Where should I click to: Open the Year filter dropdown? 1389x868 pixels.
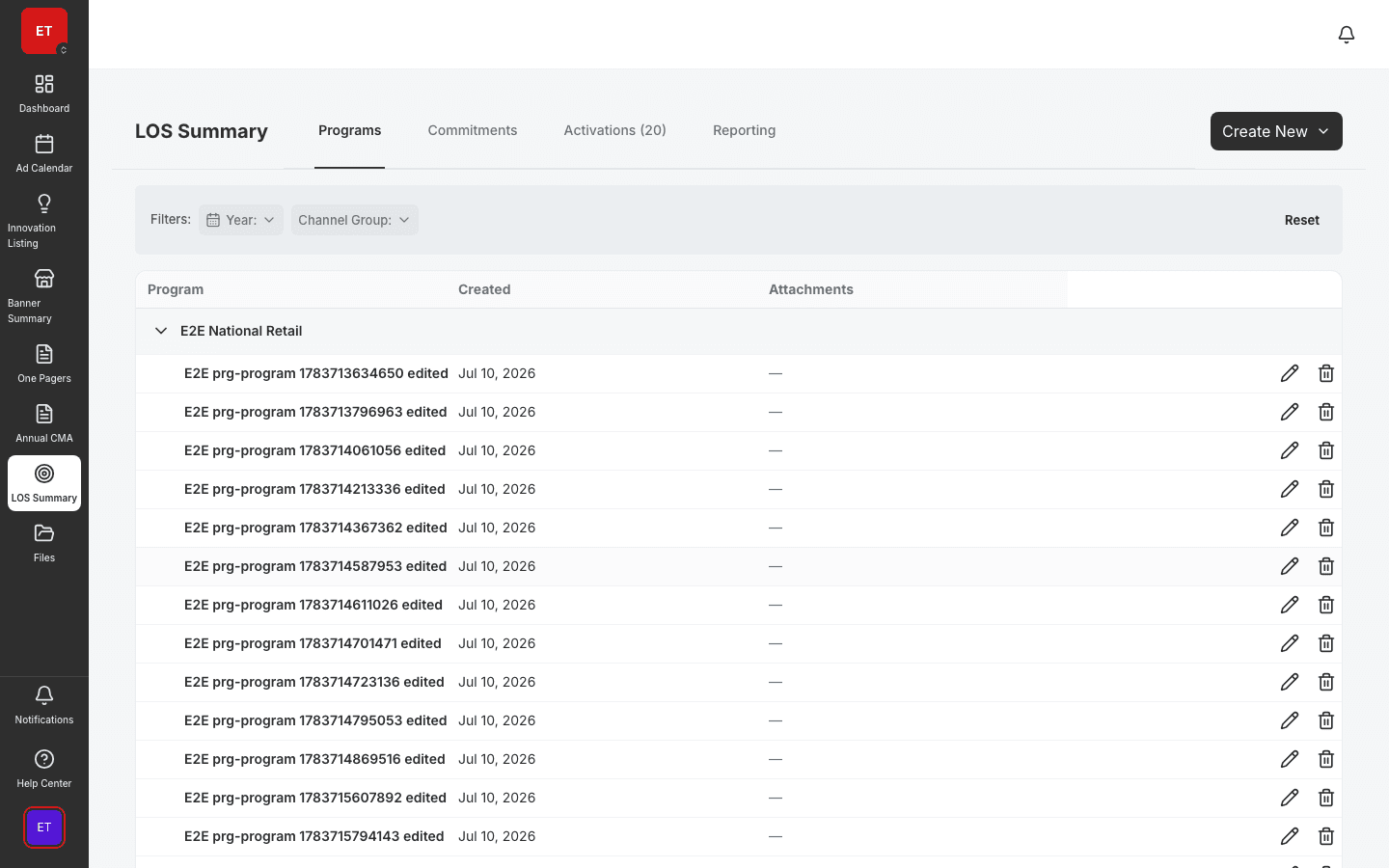pyautogui.click(x=241, y=220)
